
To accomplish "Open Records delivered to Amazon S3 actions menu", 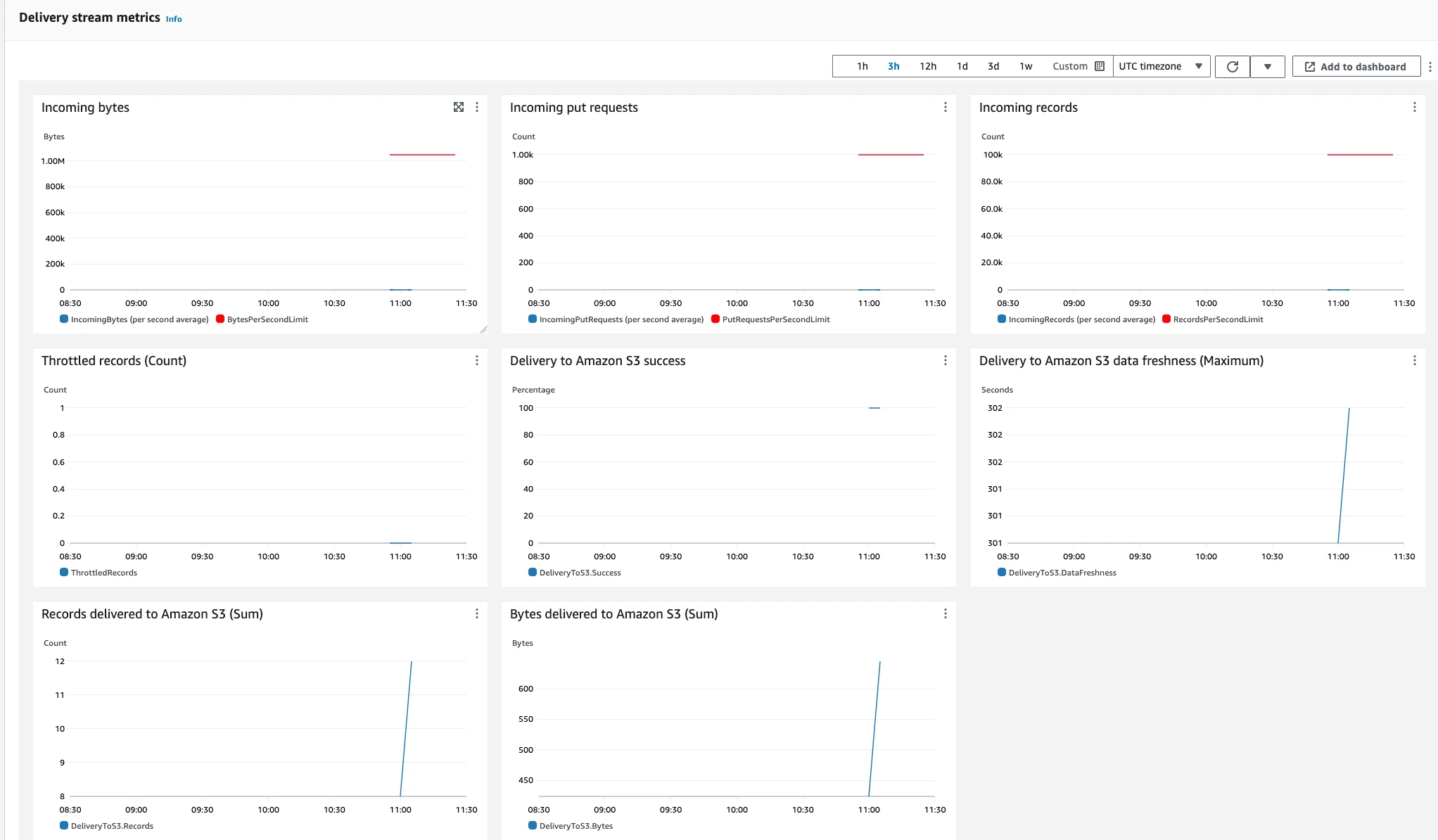I will point(477,613).
